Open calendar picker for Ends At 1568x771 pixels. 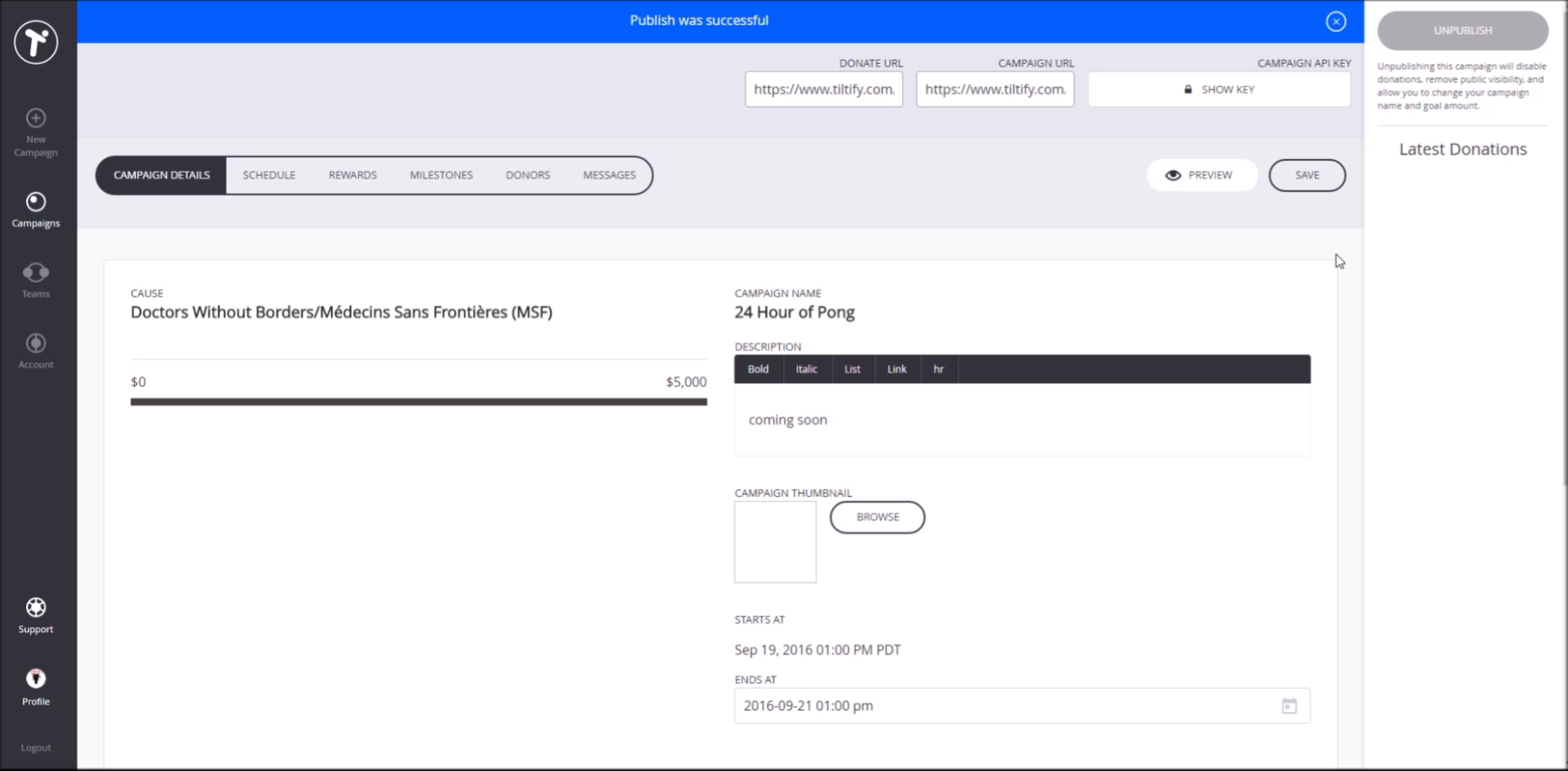pyautogui.click(x=1289, y=706)
